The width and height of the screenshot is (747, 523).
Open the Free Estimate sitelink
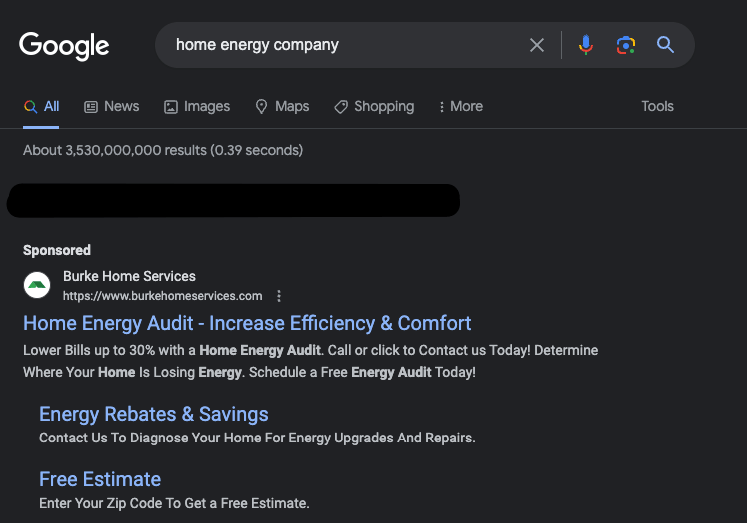(100, 479)
